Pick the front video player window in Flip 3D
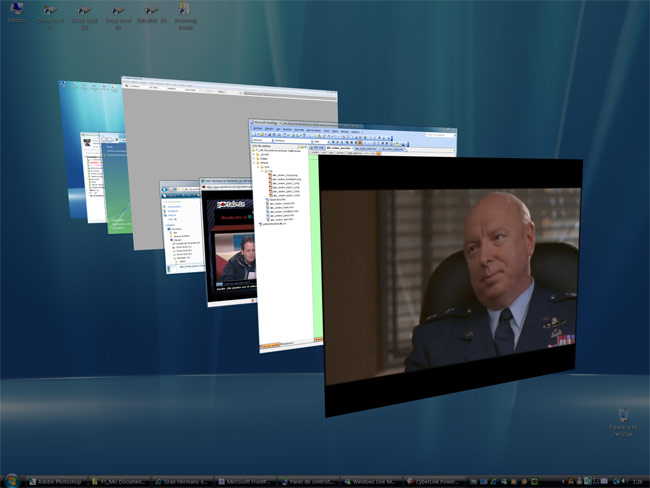This screenshot has width=650, height=488. coord(452,286)
